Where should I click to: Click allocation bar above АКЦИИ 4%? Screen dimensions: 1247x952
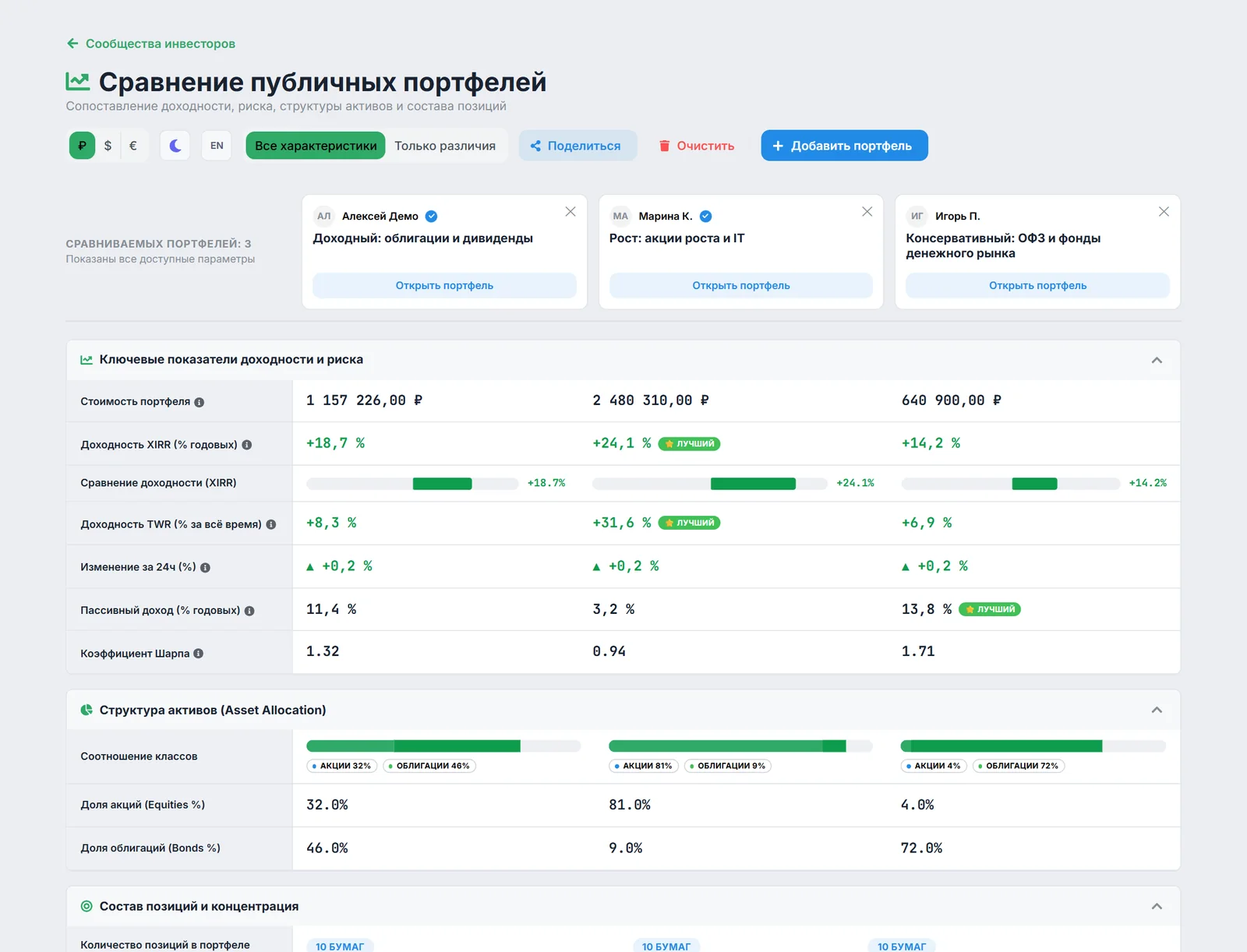pyautogui.click(x=1033, y=746)
